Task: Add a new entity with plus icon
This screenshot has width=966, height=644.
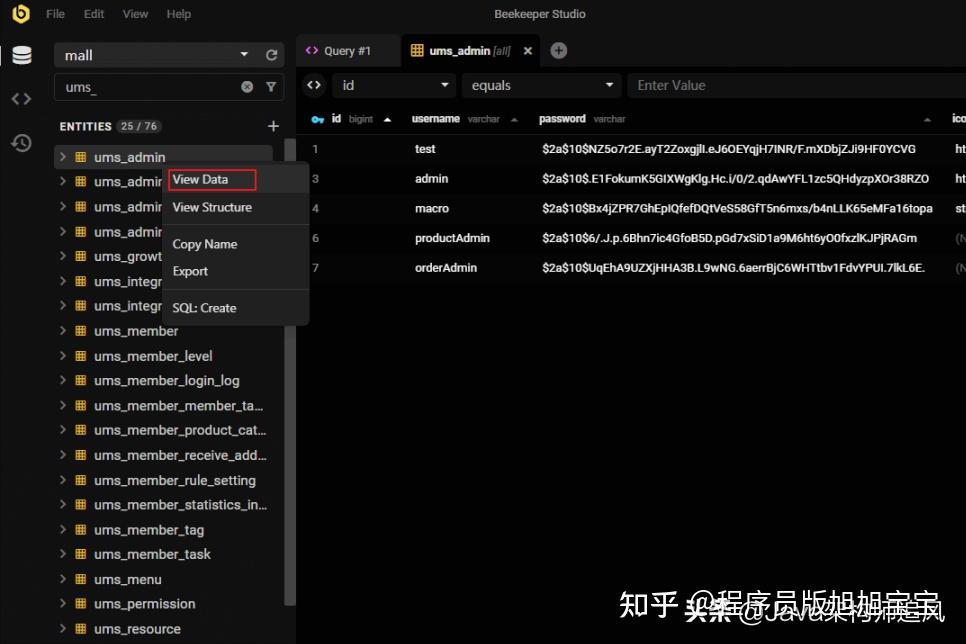Action: [x=274, y=126]
